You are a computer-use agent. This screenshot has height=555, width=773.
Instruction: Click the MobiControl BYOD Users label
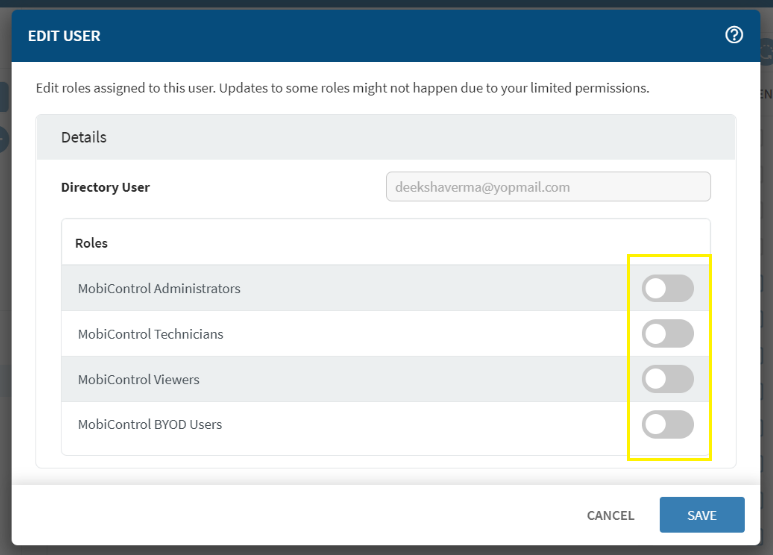(x=150, y=425)
